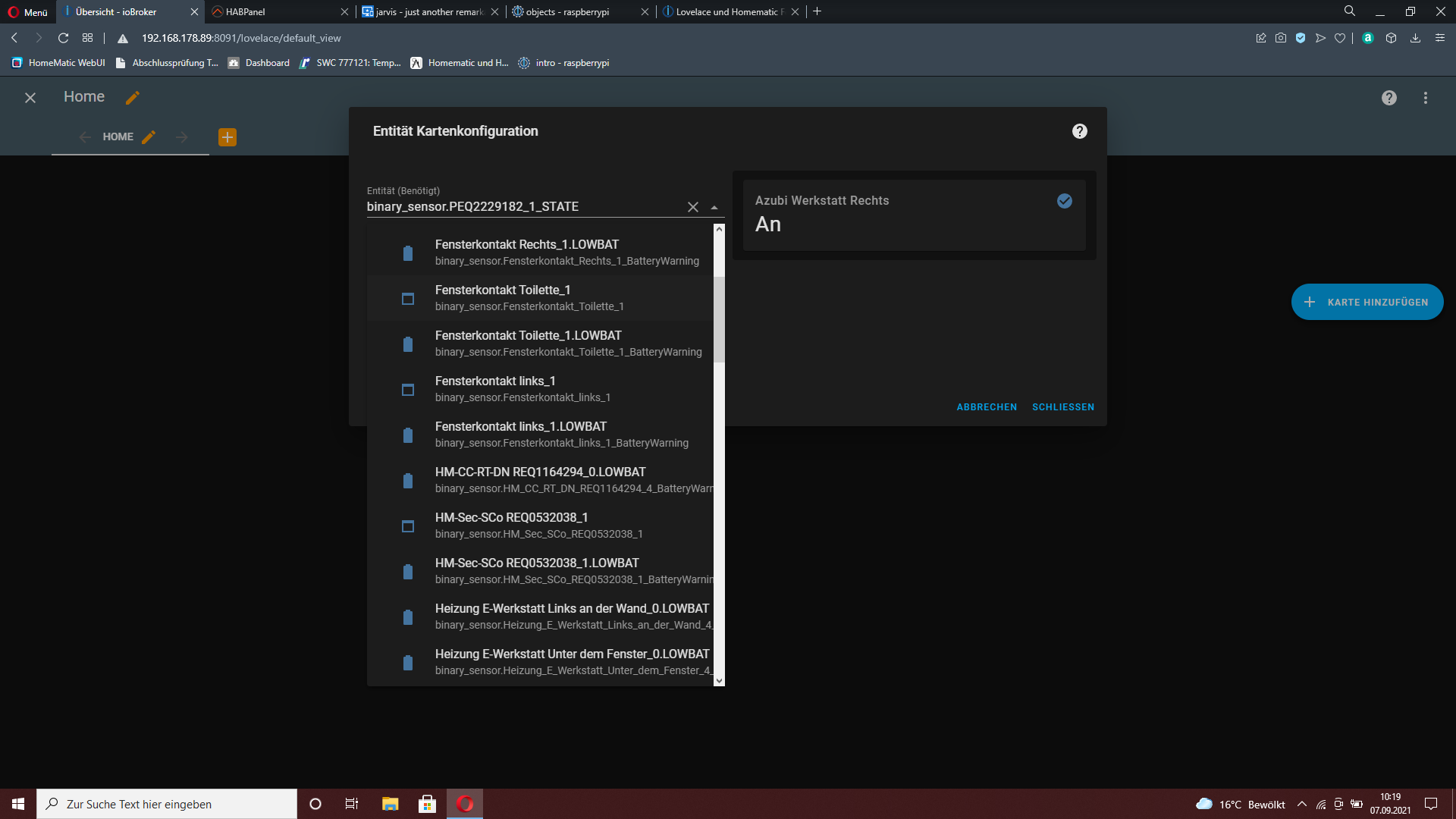Click the Opera icon in Windows taskbar
The width and height of the screenshot is (1456, 819).
tap(465, 804)
